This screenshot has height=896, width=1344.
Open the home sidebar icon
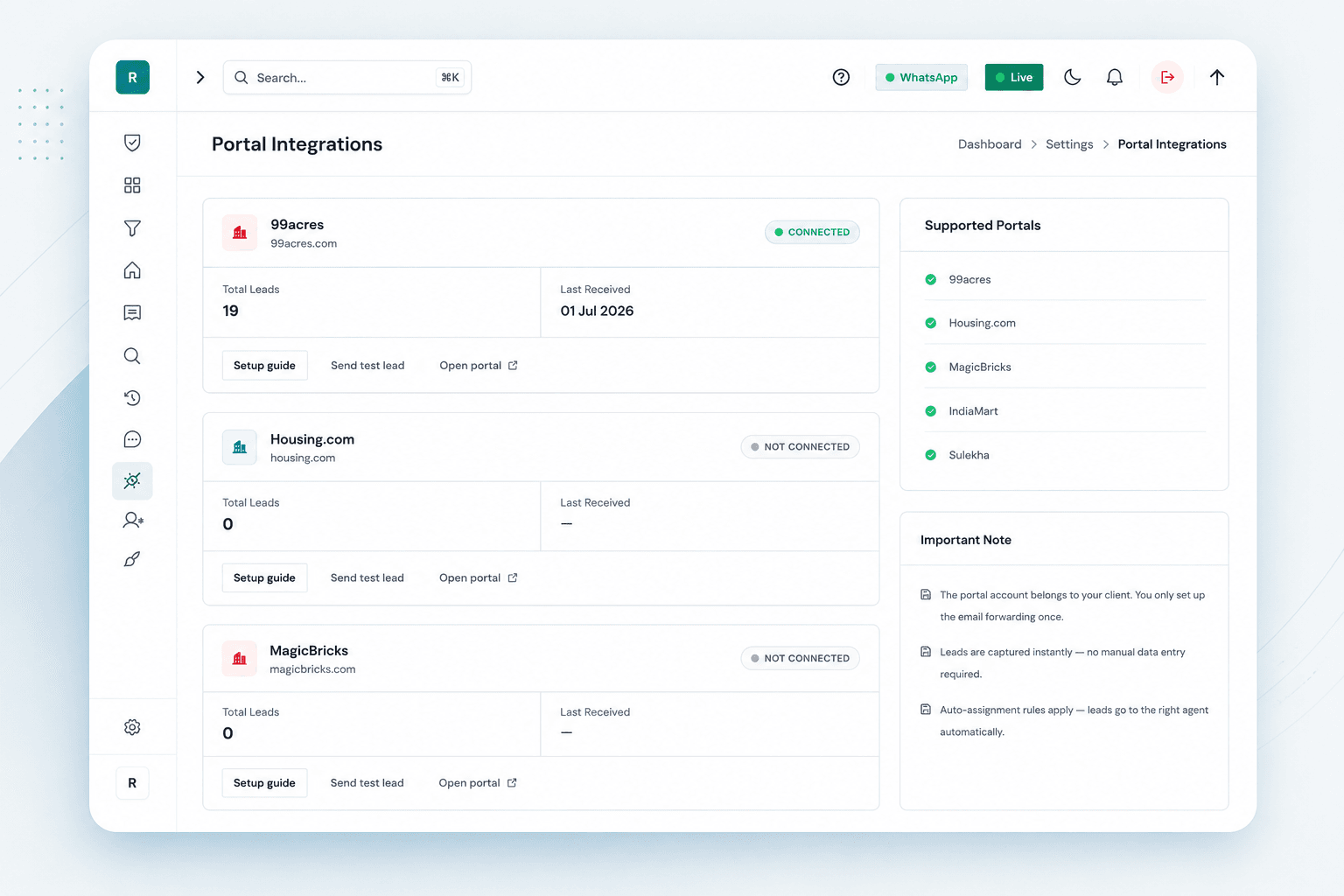(132, 270)
